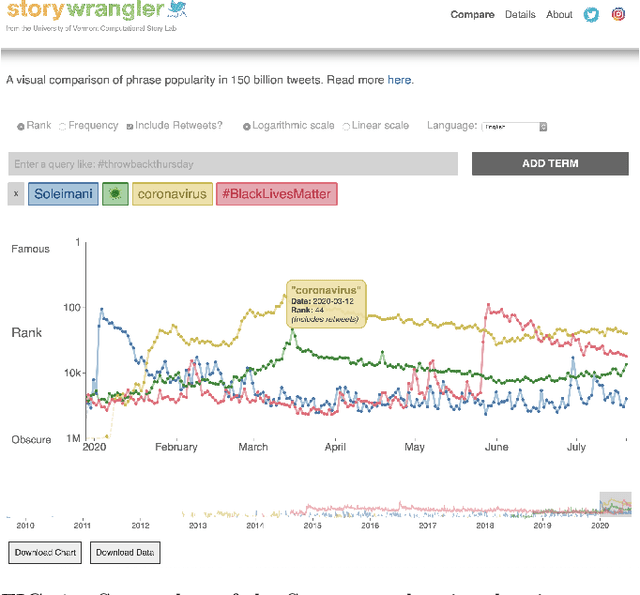This screenshot has width=640, height=595.
Task: Select the Frequency radio button
Action: tap(63, 126)
